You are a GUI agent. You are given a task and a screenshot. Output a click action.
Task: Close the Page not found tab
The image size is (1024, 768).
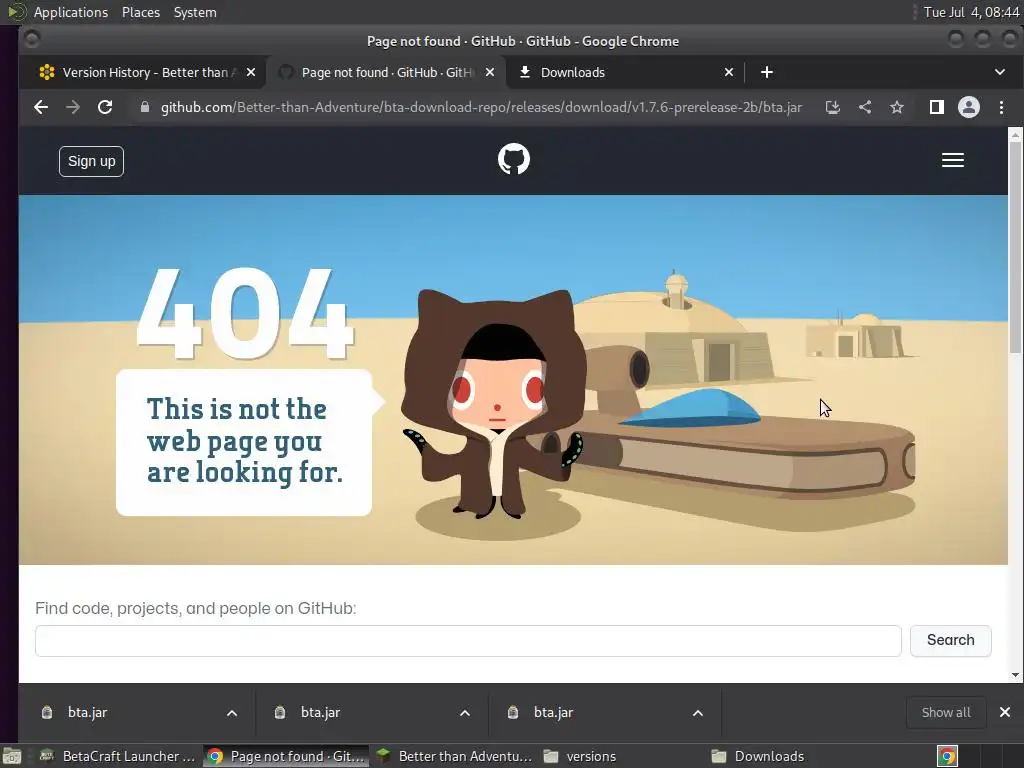click(x=490, y=72)
